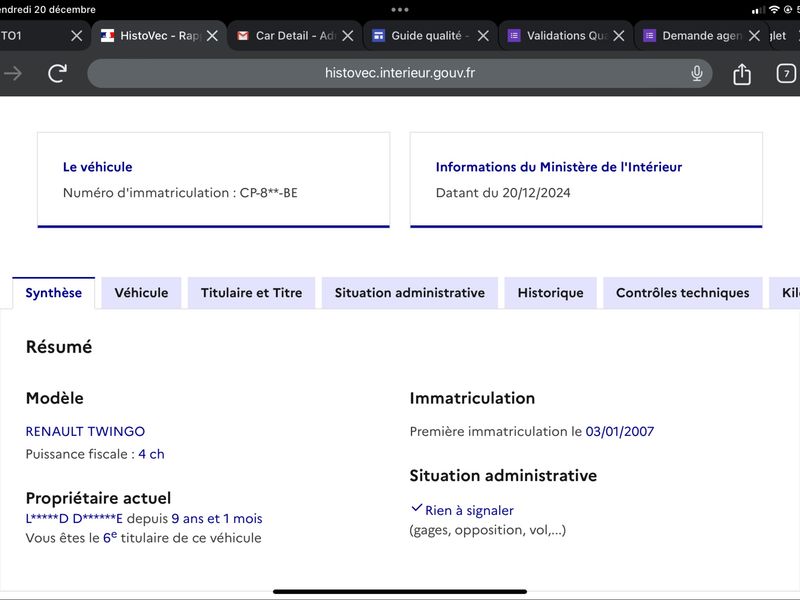Close the Validations Qu tab
The height and width of the screenshot is (600, 800).
(619, 36)
